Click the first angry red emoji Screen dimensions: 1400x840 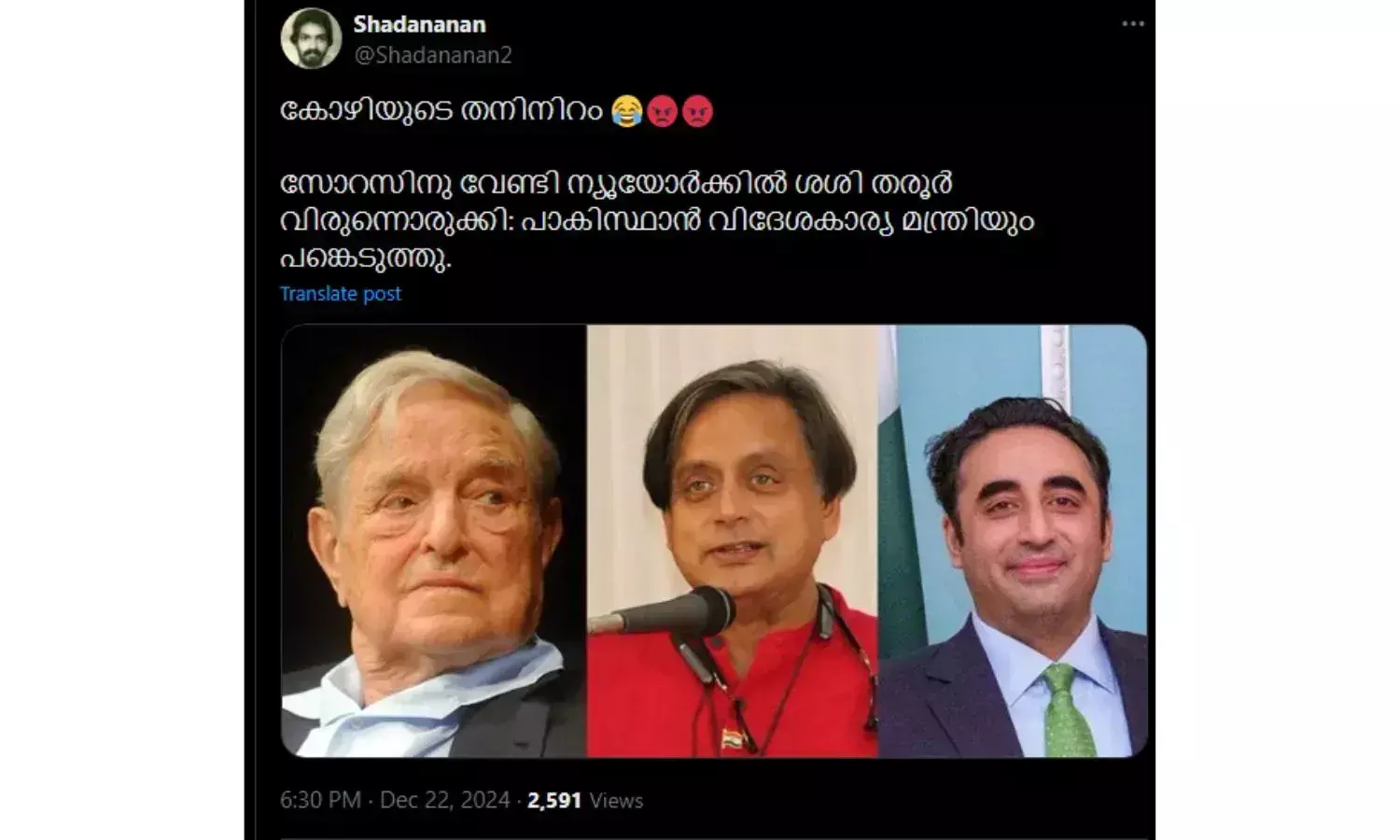662,112
